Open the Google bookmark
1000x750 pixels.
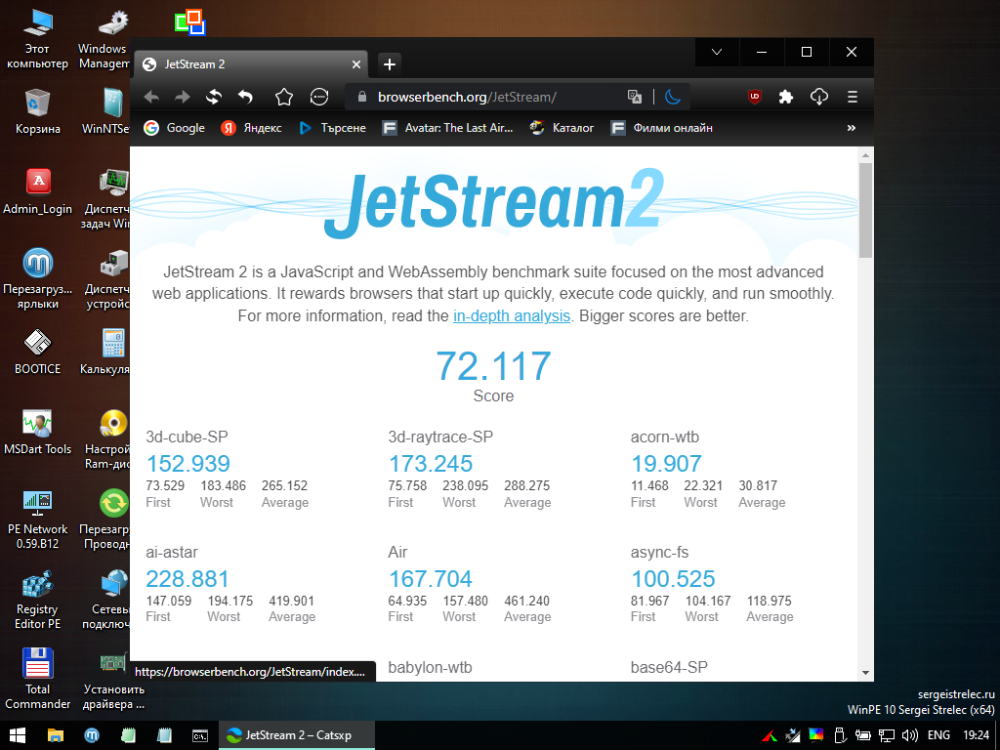(x=174, y=128)
